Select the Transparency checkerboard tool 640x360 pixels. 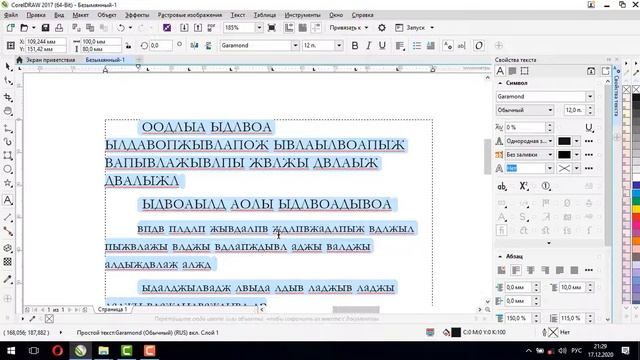8,262
